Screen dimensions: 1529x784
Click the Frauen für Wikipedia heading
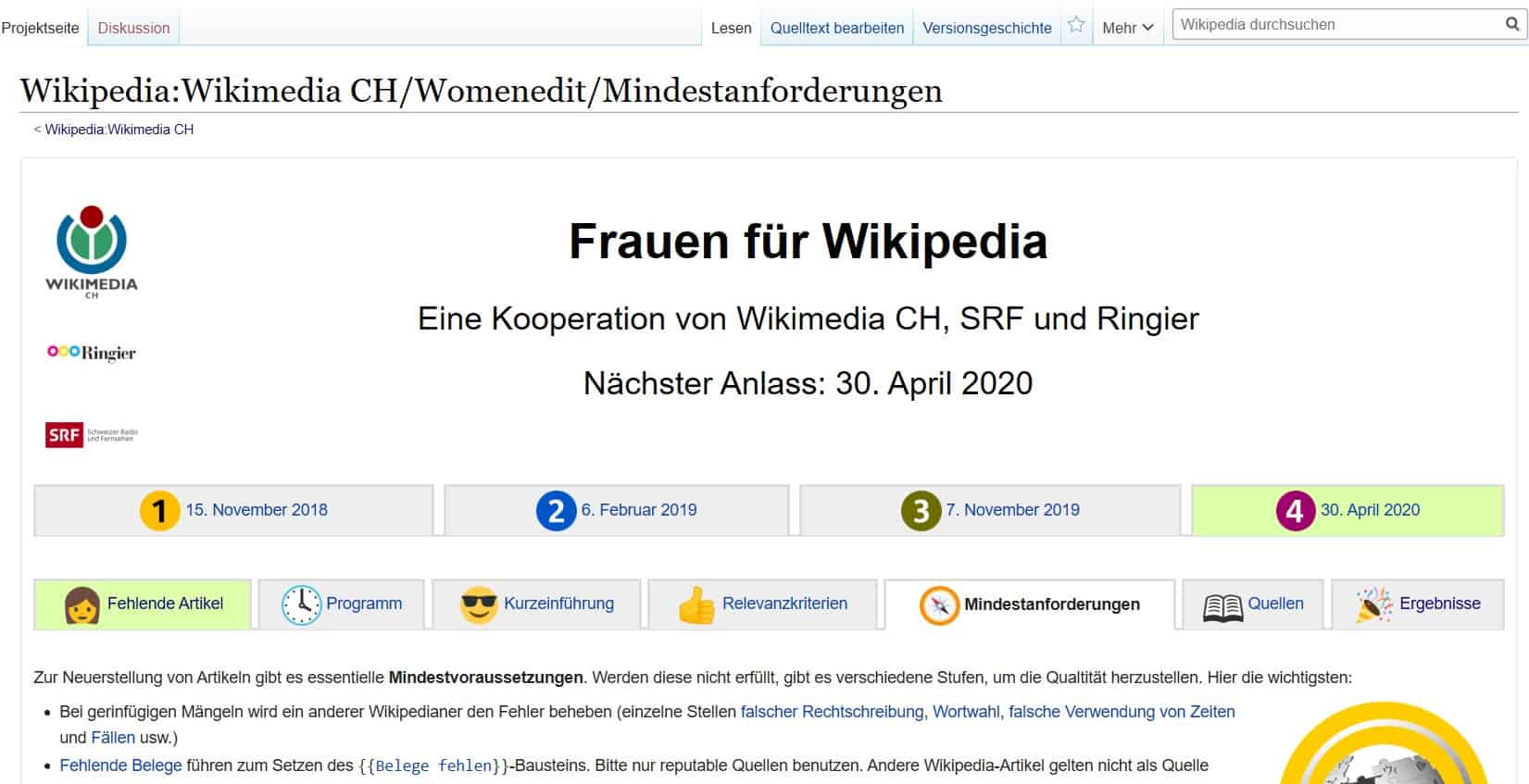click(808, 242)
